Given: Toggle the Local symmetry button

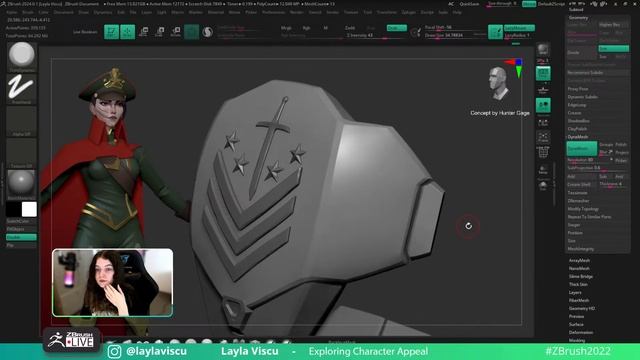Looking at the screenshot, I should pos(543,106).
